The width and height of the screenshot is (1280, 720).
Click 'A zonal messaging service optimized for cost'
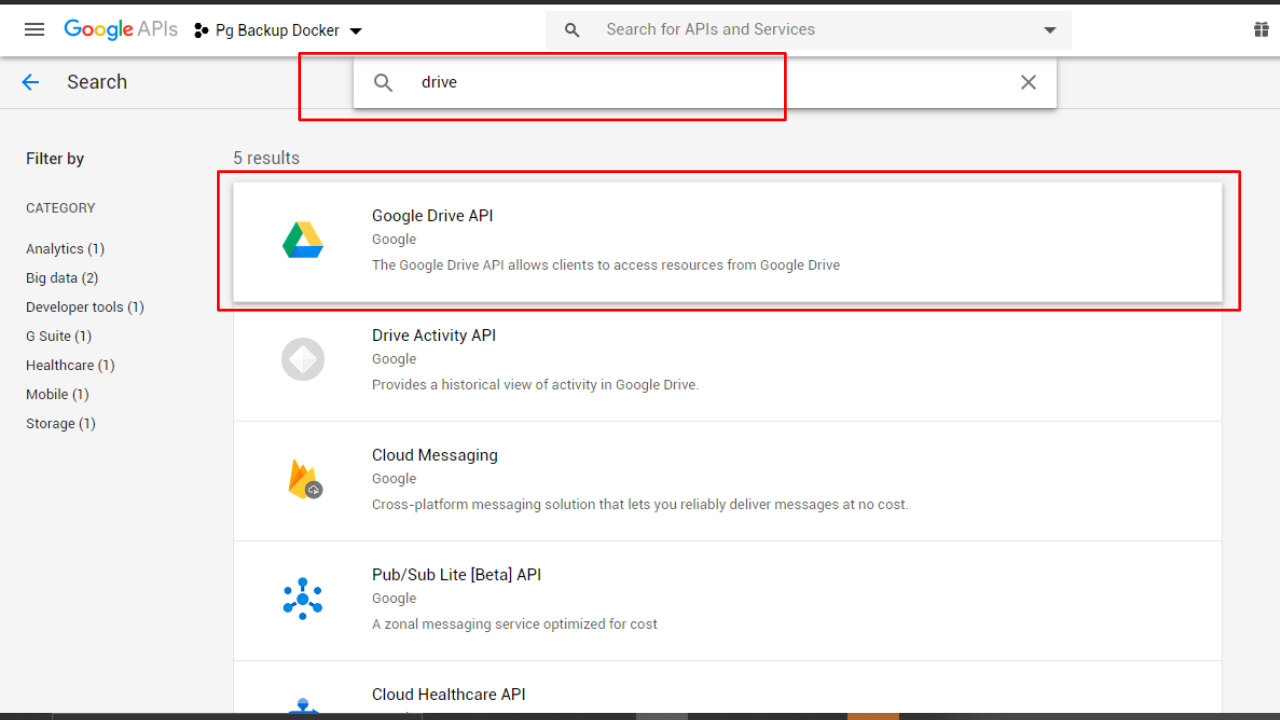(x=515, y=624)
